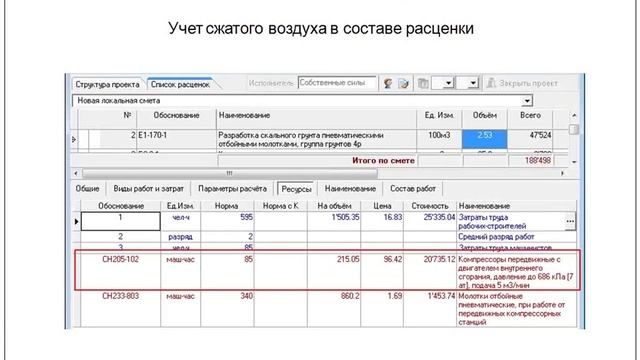Click the Норма value 595 cell
The width and height of the screenshot is (640, 360).
pos(227,221)
